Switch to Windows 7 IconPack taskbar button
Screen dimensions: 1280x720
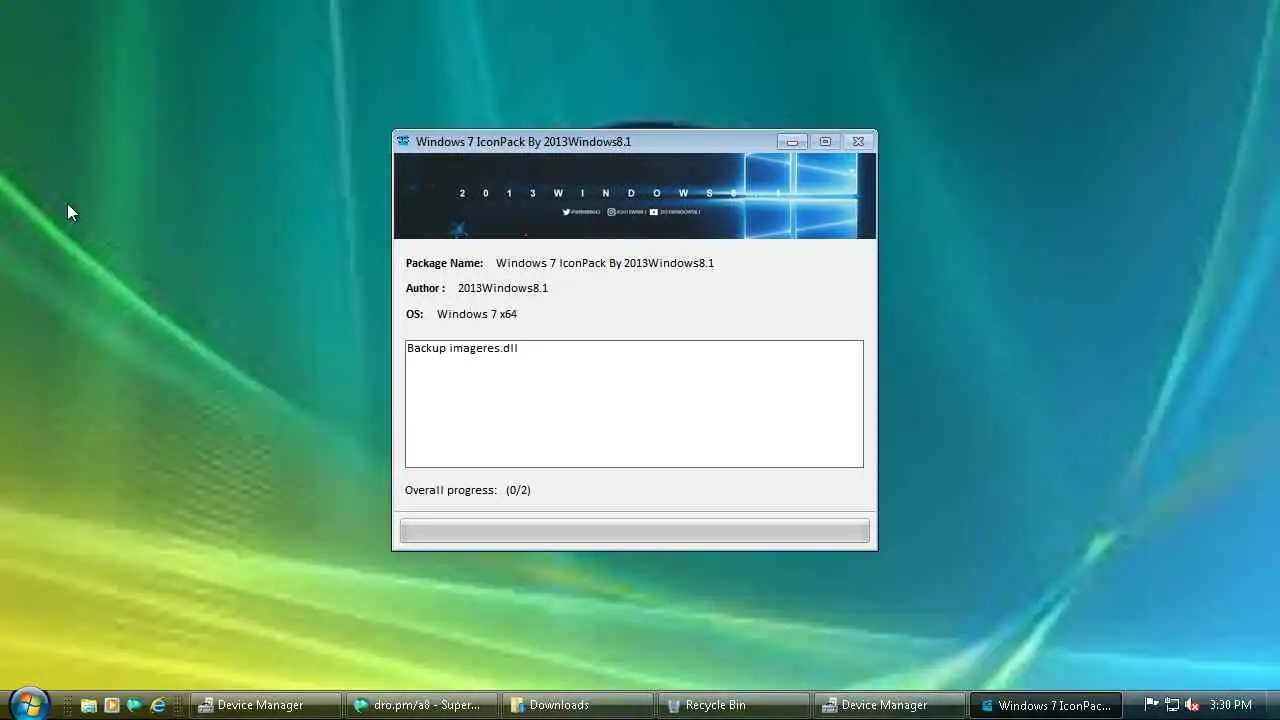[1045, 705]
